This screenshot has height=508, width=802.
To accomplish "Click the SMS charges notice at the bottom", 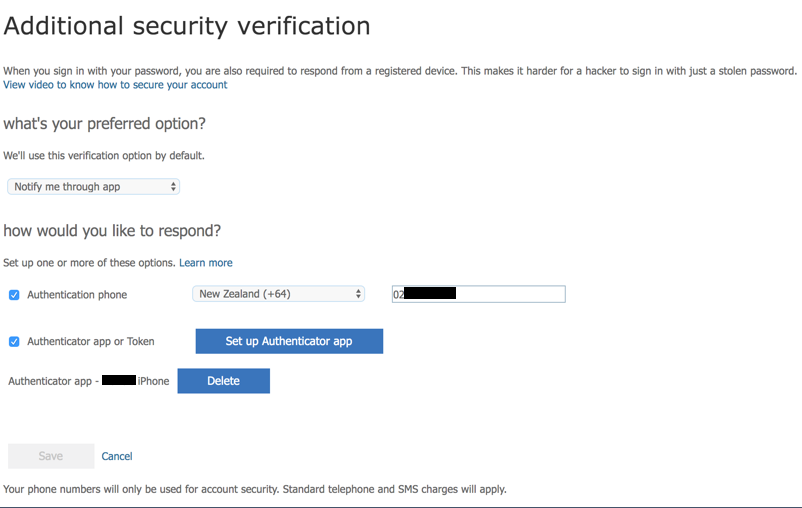I will point(255,489).
